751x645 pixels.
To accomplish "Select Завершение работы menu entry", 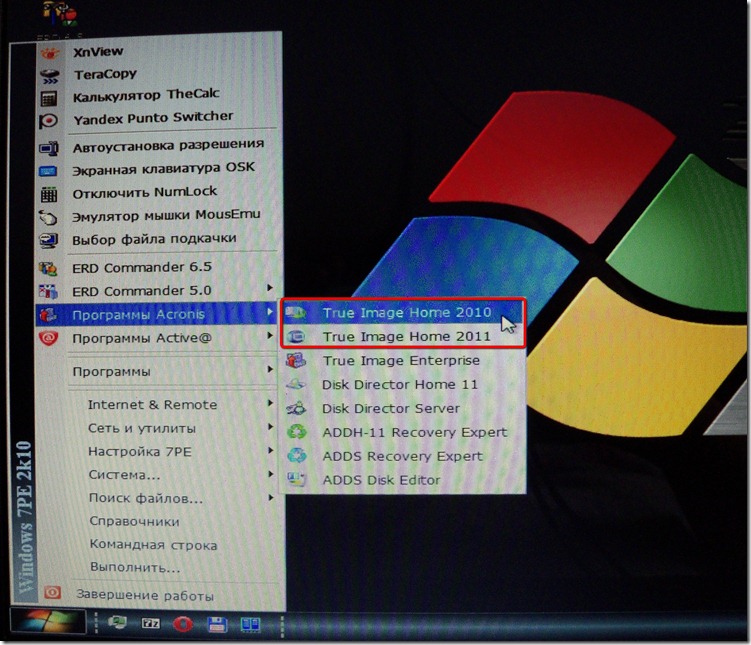I will [145, 596].
